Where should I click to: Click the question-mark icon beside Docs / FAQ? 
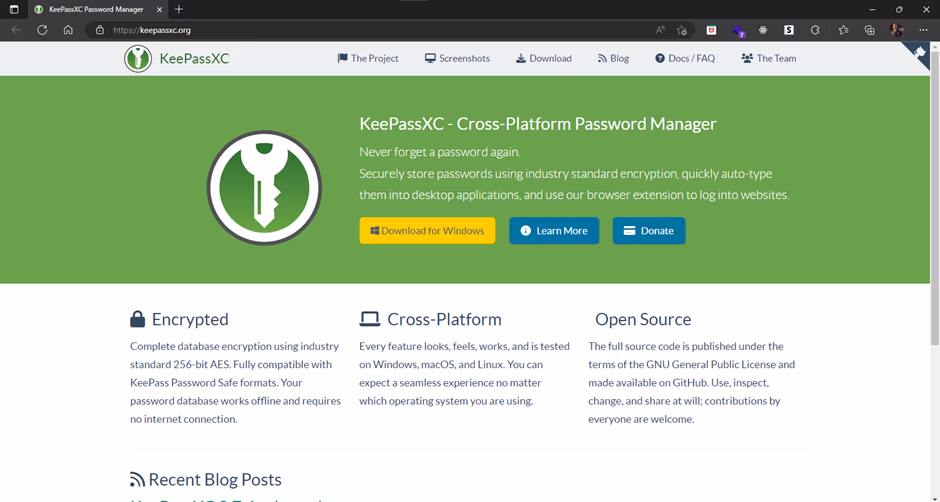660,58
